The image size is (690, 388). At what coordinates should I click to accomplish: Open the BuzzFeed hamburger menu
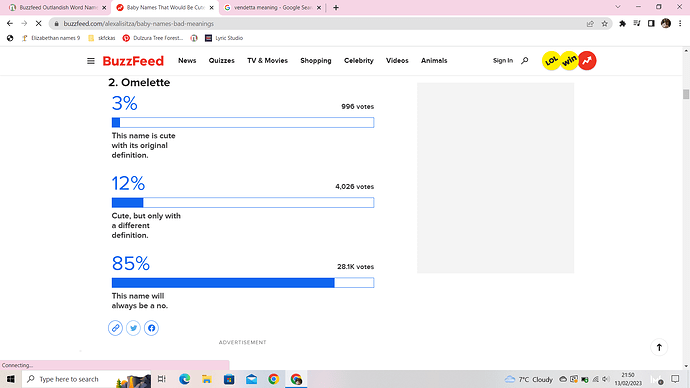[x=91, y=61]
